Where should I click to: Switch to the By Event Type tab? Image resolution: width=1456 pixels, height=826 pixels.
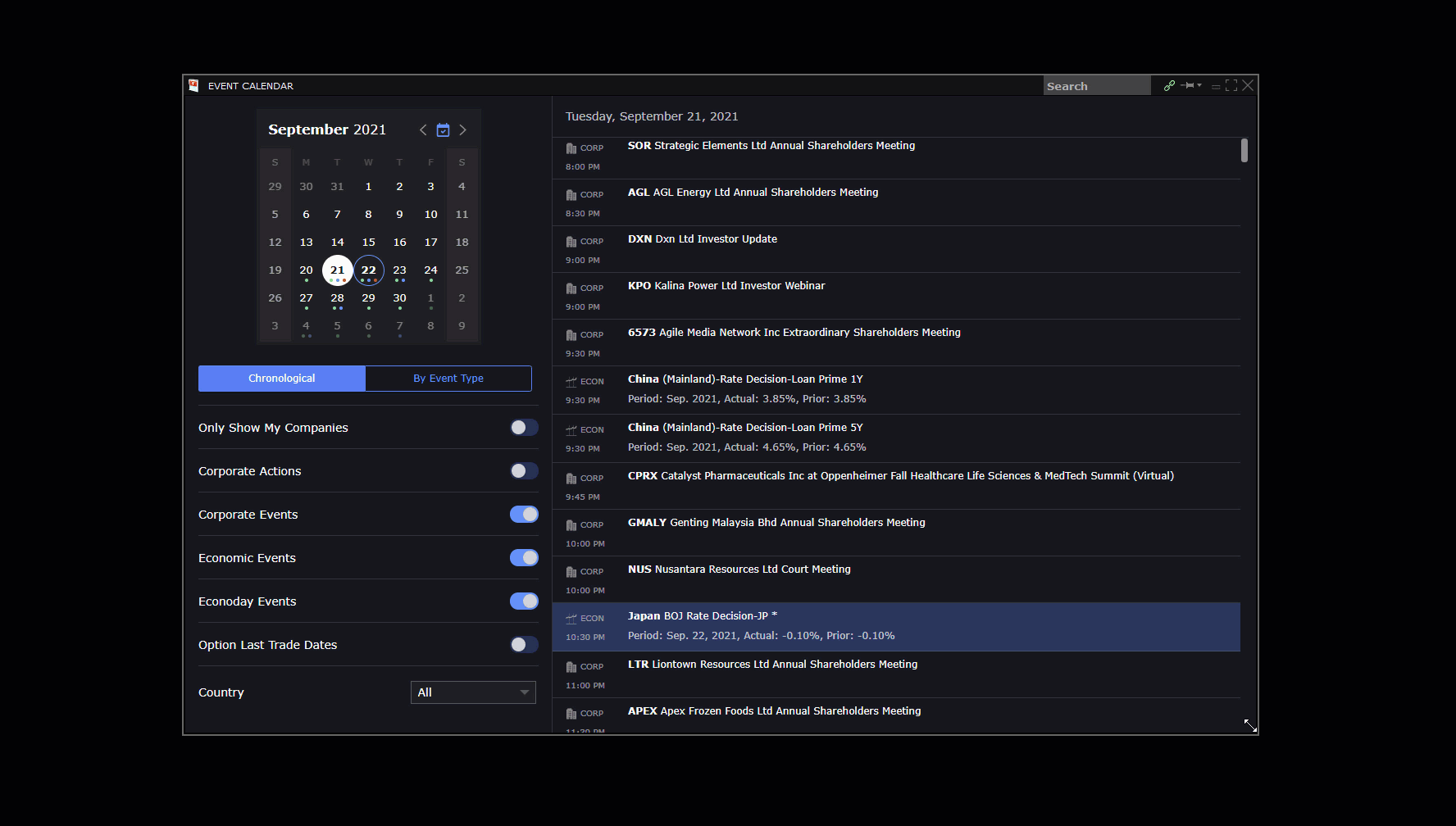tap(448, 379)
